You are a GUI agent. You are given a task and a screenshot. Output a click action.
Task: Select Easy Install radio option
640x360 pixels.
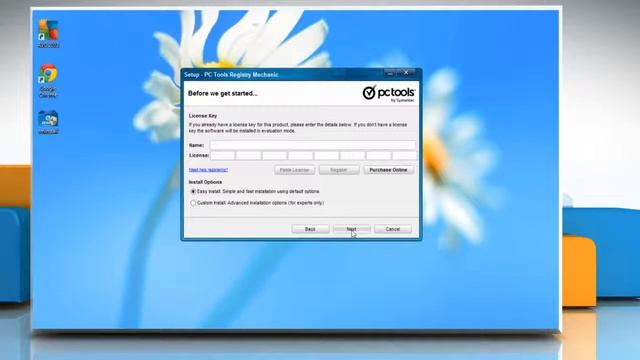[193, 191]
